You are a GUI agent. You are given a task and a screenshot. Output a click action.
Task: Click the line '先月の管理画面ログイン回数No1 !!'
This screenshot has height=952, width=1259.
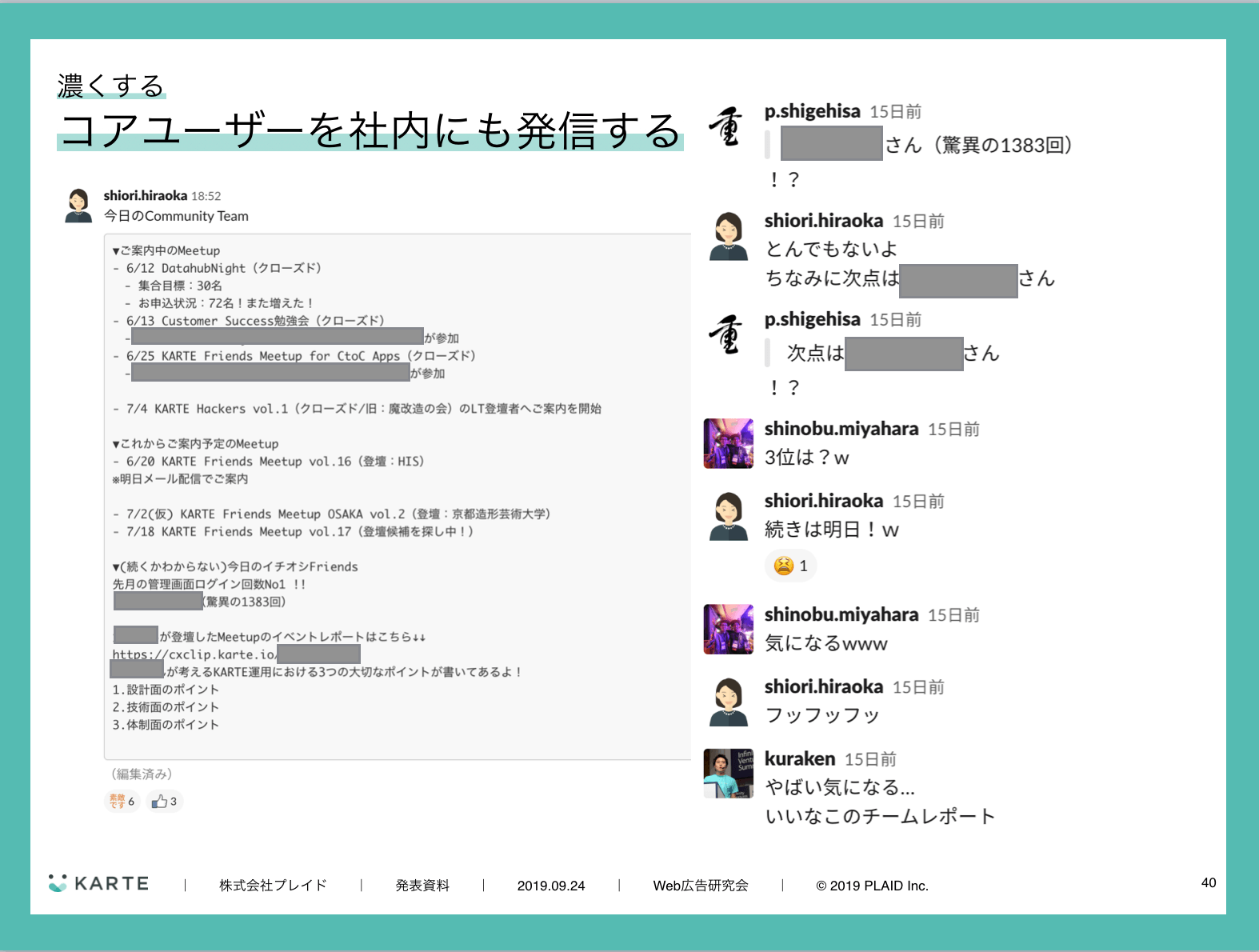point(209,585)
